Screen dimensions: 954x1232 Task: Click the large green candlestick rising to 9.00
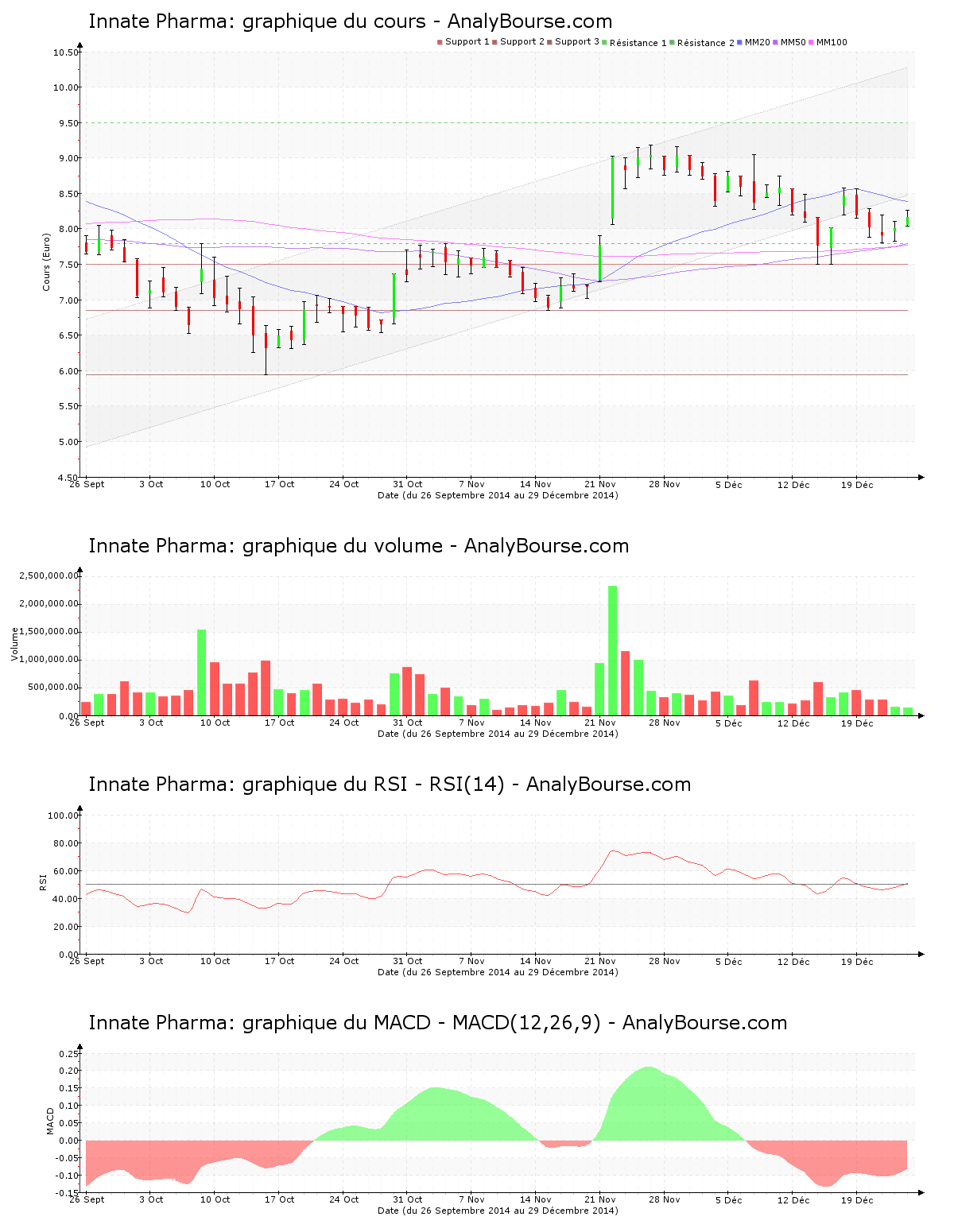tap(612, 188)
